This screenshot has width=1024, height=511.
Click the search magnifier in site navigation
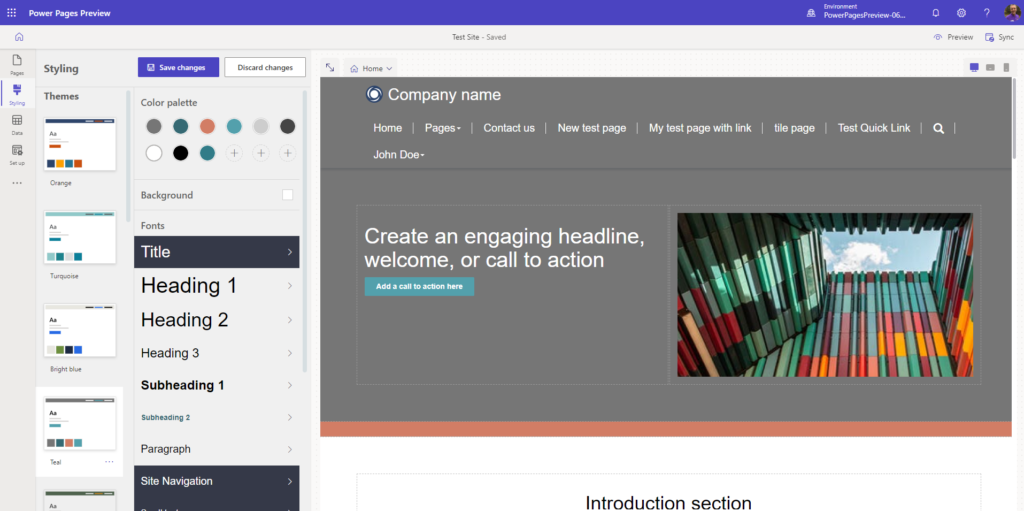click(938, 128)
